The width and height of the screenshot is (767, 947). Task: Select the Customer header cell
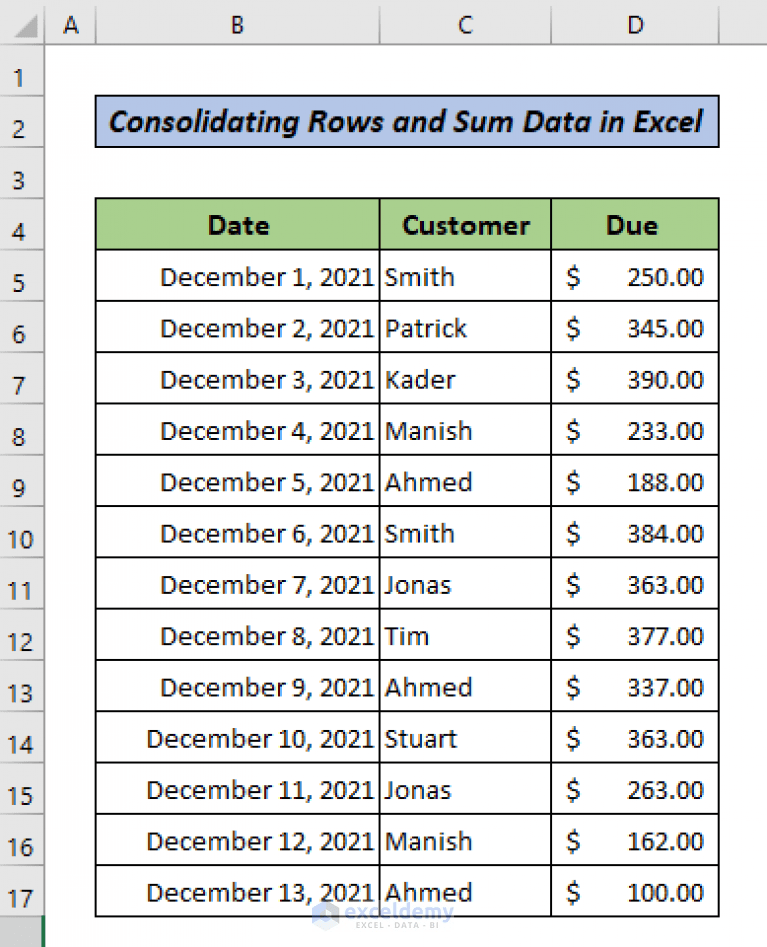[464, 225]
